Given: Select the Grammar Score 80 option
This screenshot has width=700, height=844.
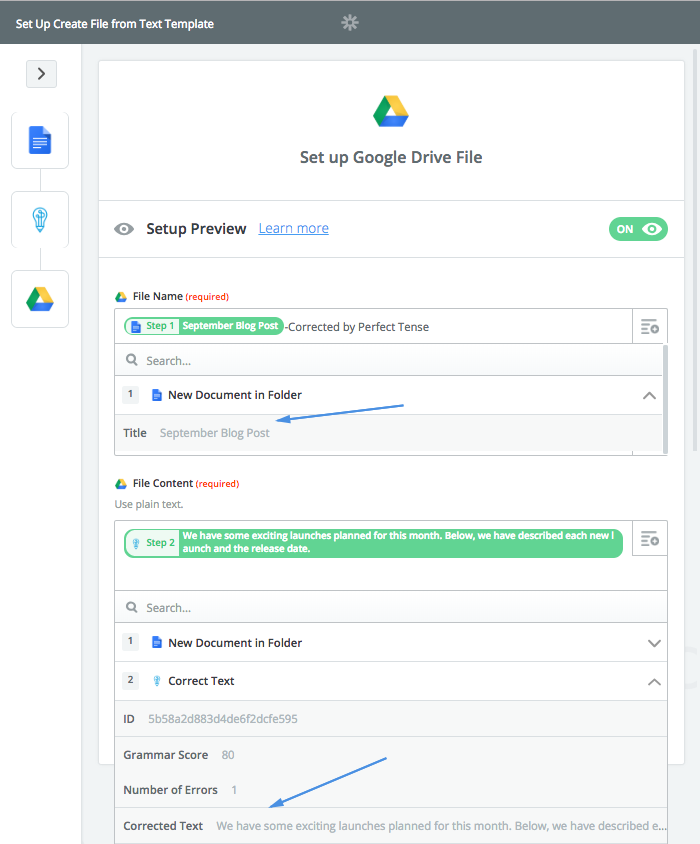Looking at the screenshot, I should tap(390, 755).
